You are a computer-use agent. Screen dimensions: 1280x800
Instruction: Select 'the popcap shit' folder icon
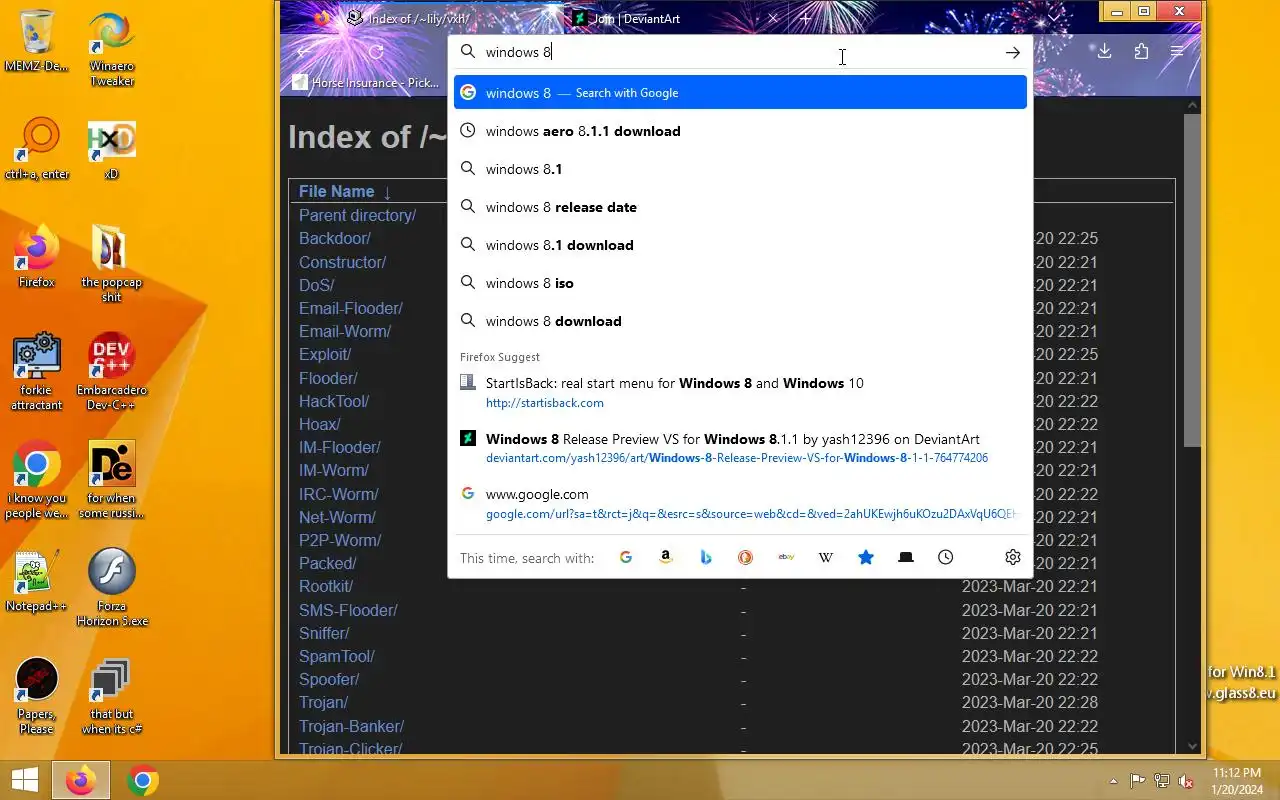(x=111, y=264)
